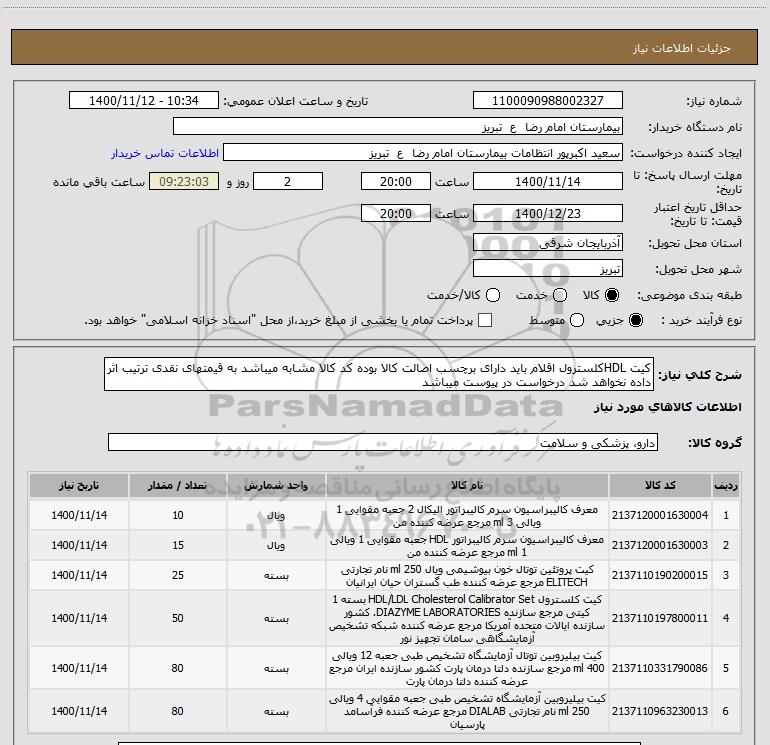Viewport: 770px width, 745px height.
Task: Click the buyer name field بیمارستان امام رضا
Action: [398, 127]
